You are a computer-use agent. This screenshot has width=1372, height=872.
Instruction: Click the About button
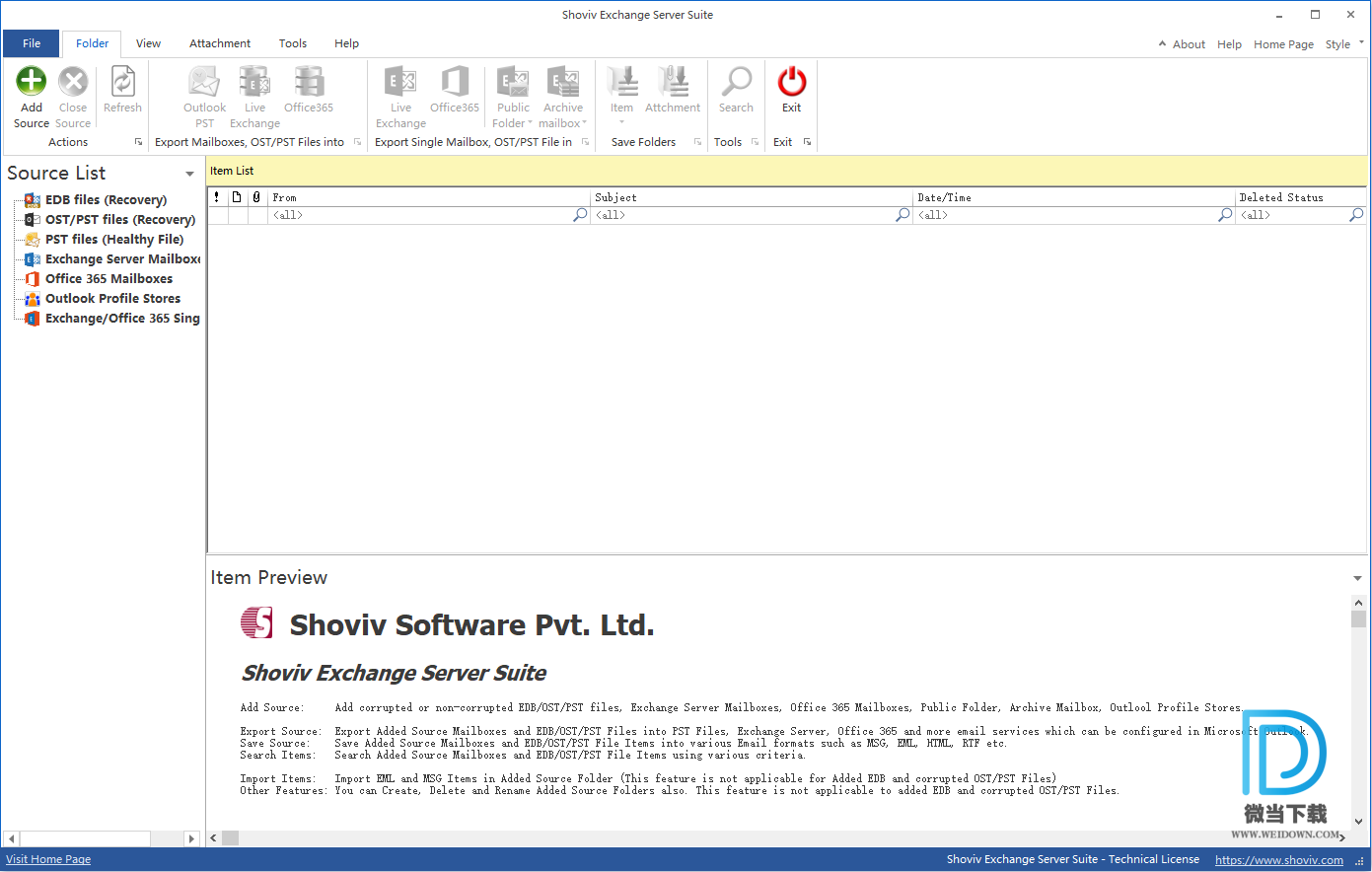(1189, 44)
